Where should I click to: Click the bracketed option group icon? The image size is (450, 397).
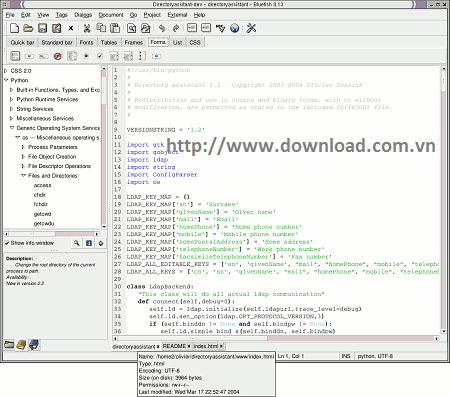tap(142, 56)
